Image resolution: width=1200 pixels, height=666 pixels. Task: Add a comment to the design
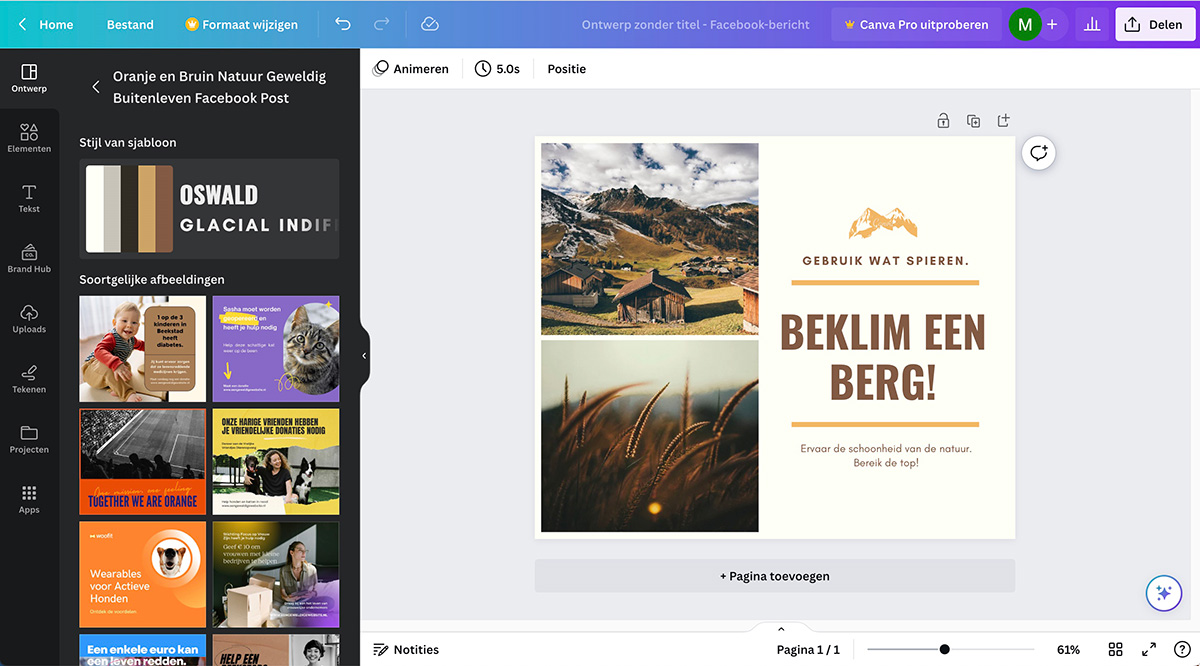(1039, 153)
